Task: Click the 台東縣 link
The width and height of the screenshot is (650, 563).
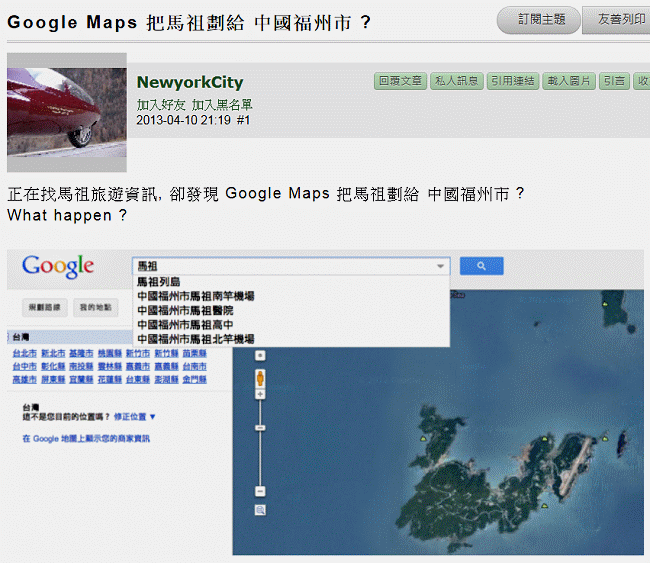Action: [x=138, y=379]
